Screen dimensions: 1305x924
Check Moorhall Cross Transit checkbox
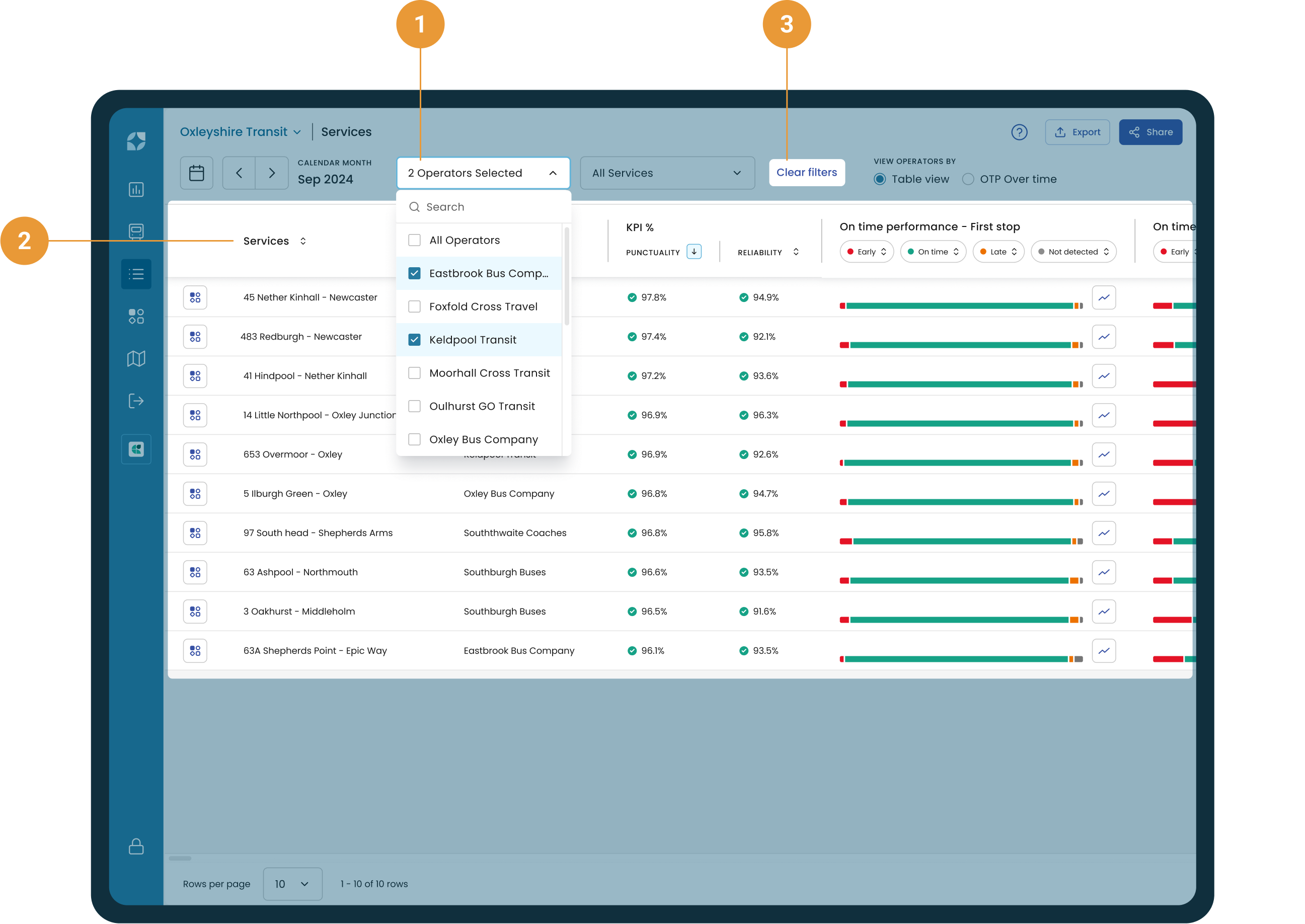(414, 373)
